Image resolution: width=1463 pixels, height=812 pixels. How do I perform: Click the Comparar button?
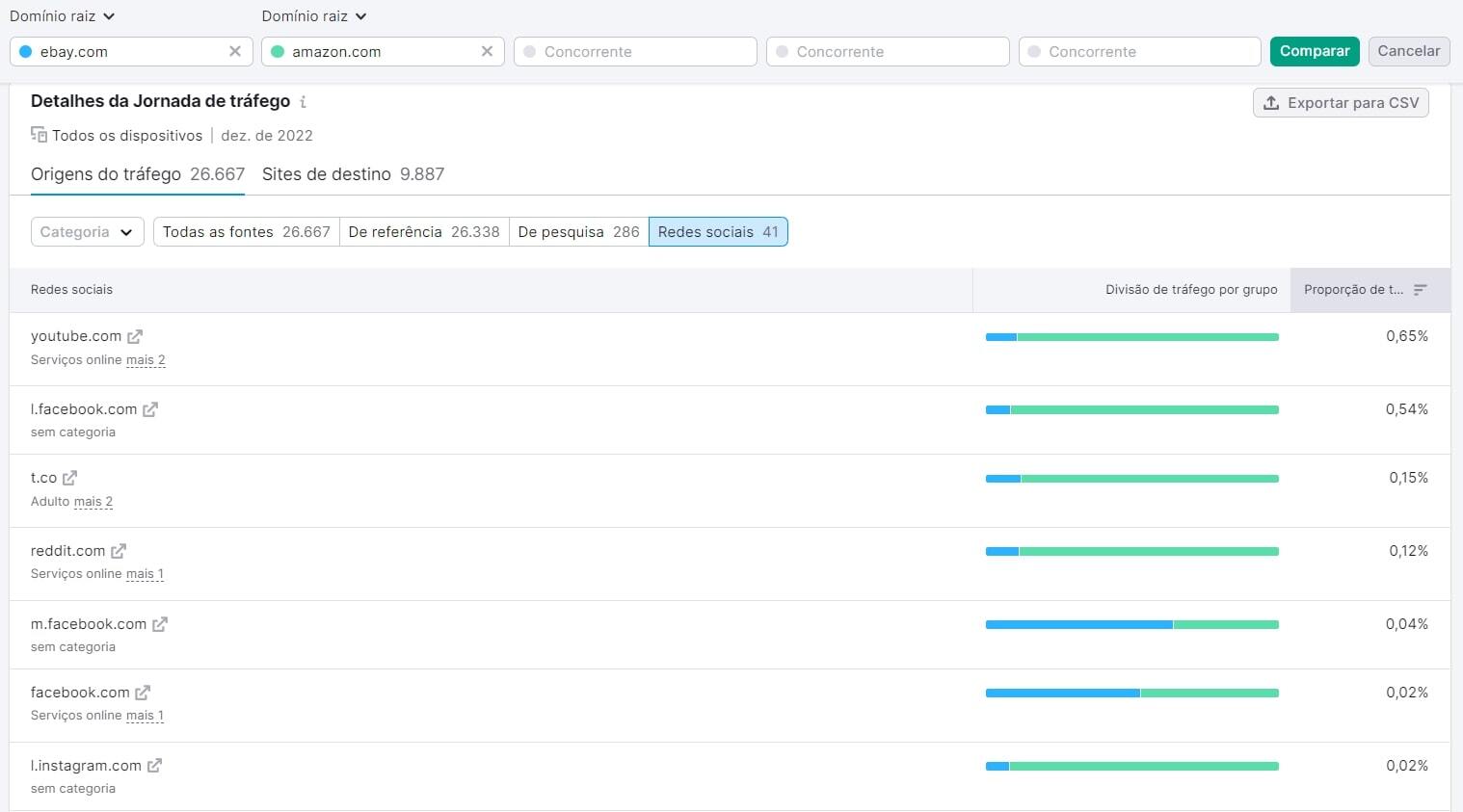pyautogui.click(x=1315, y=51)
